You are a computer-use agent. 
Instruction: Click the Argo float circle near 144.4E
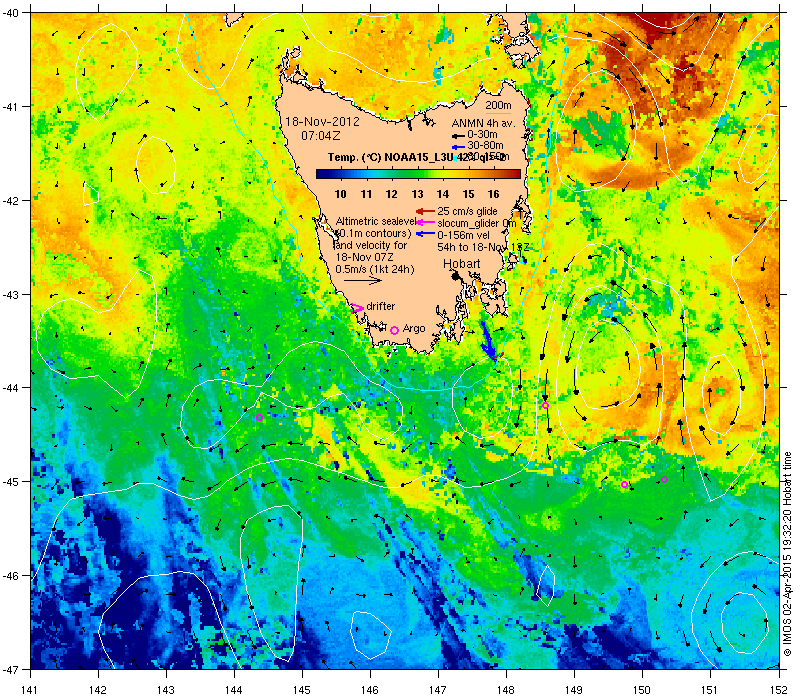(259, 418)
